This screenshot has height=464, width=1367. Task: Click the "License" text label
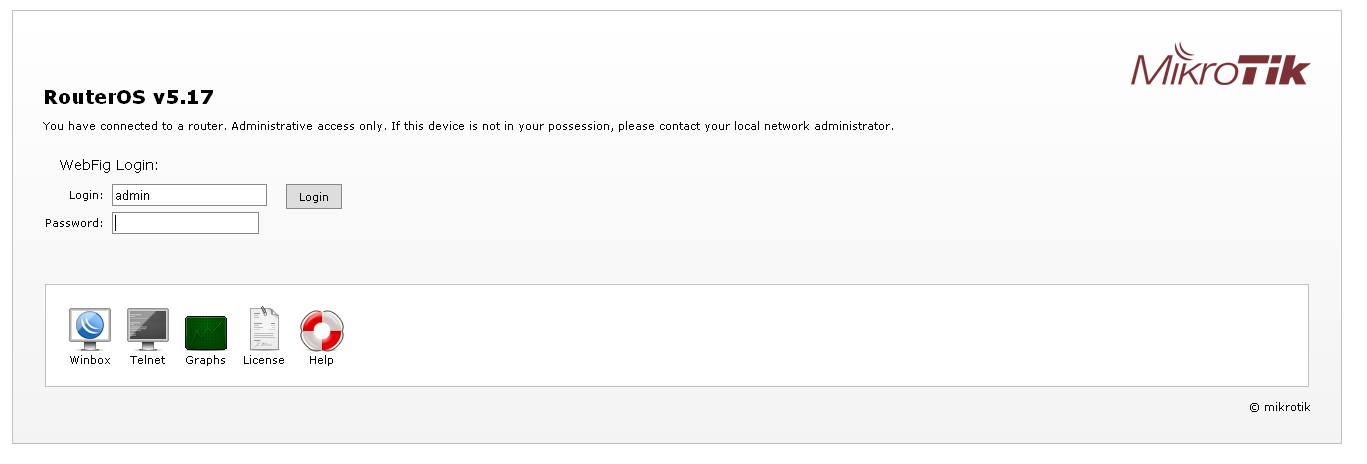point(264,360)
